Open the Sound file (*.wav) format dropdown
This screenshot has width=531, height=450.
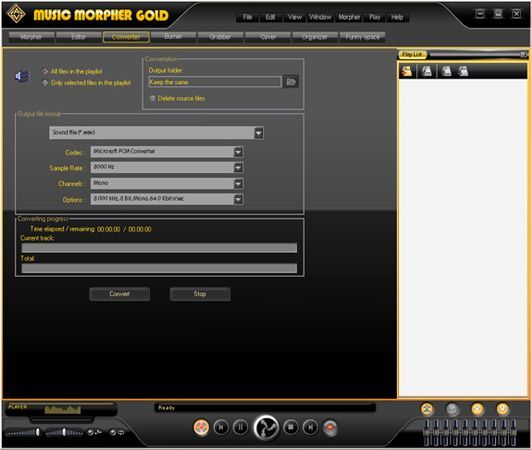coord(259,133)
